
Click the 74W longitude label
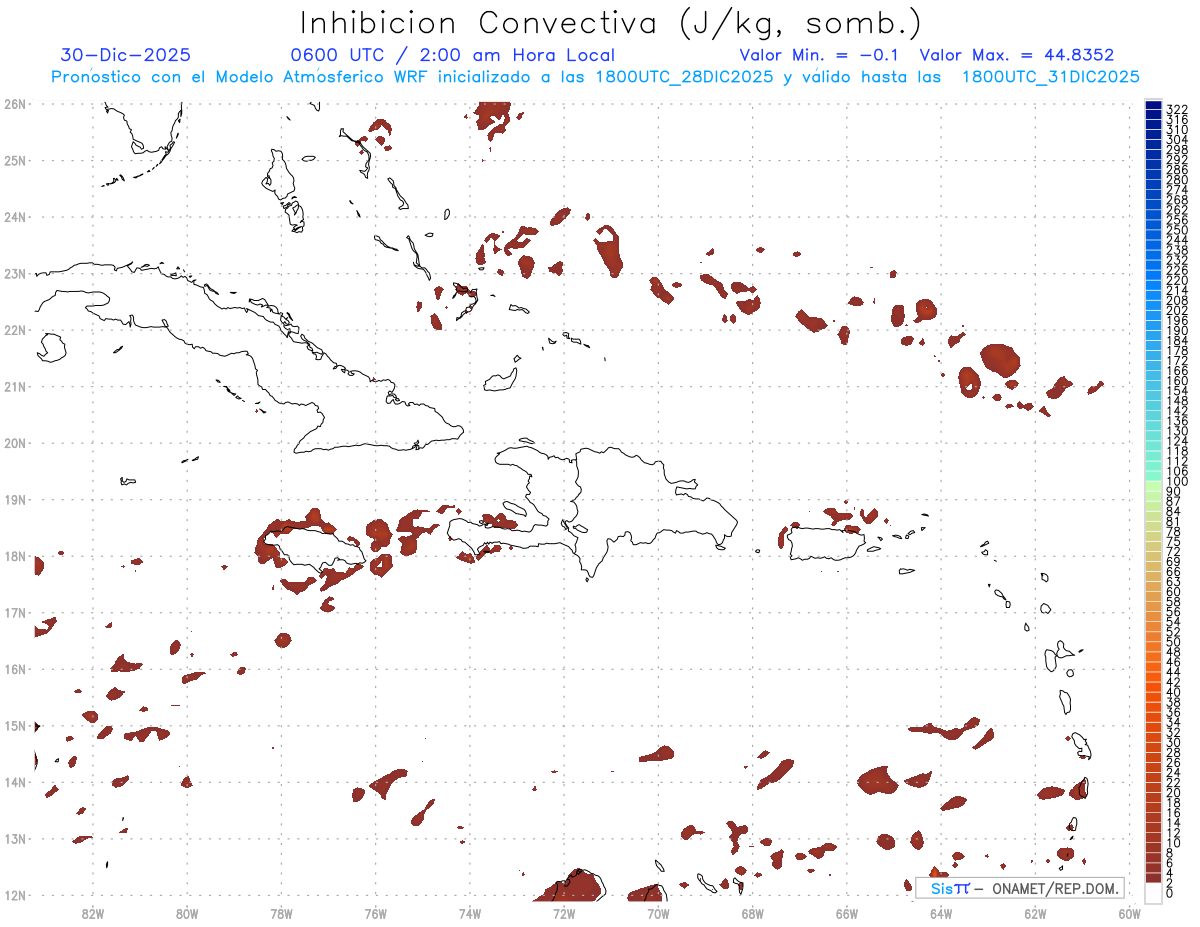pyautogui.click(x=470, y=913)
